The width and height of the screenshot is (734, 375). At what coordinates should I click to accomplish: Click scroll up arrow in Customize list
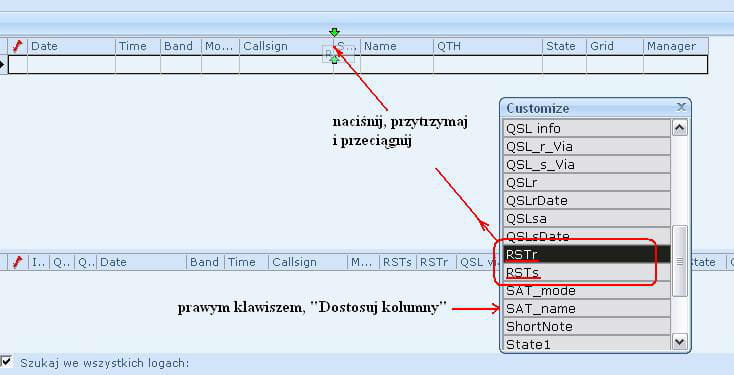pos(680,128)
